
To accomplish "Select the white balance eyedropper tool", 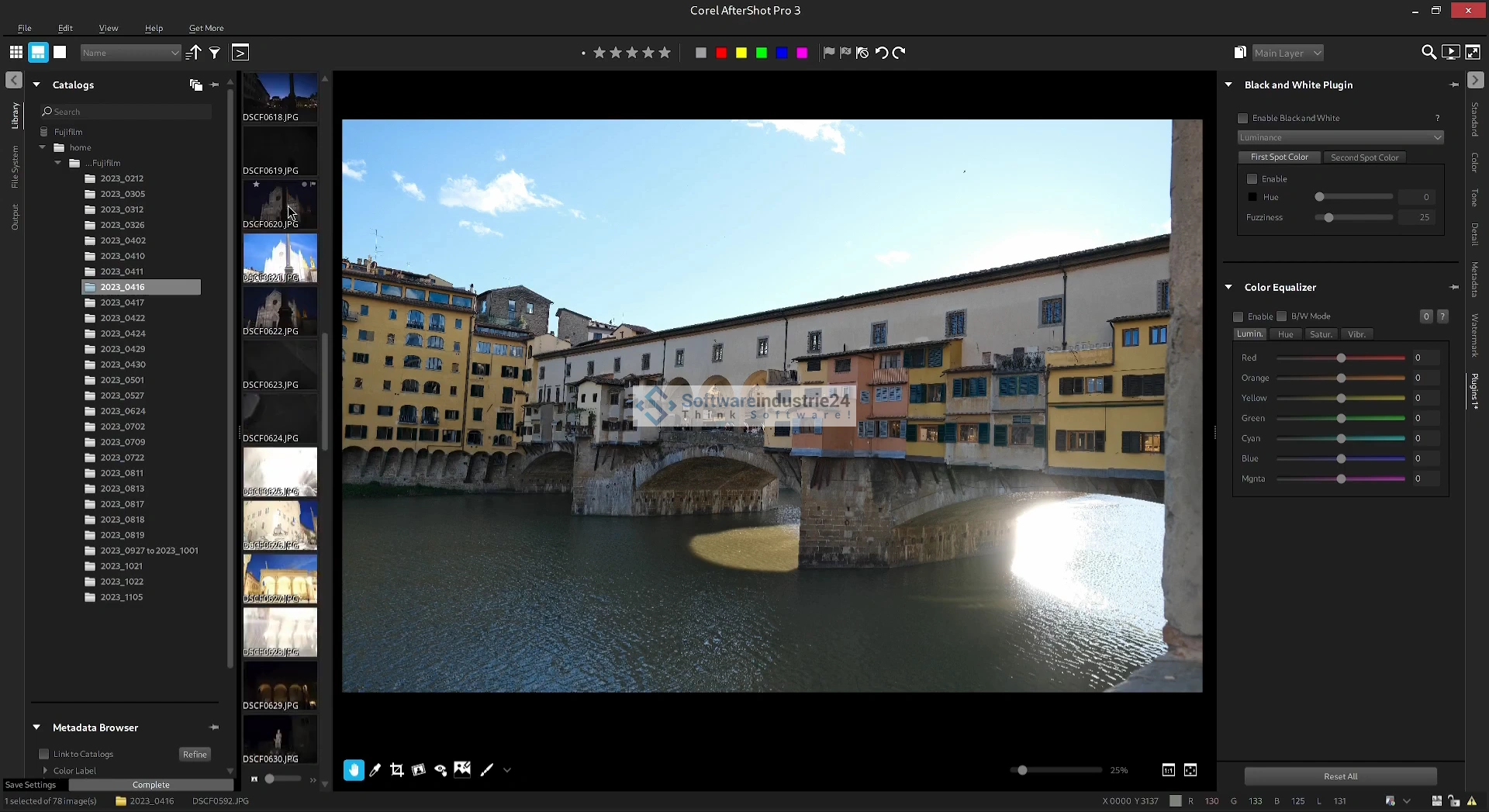I will (x=375, y=770).
